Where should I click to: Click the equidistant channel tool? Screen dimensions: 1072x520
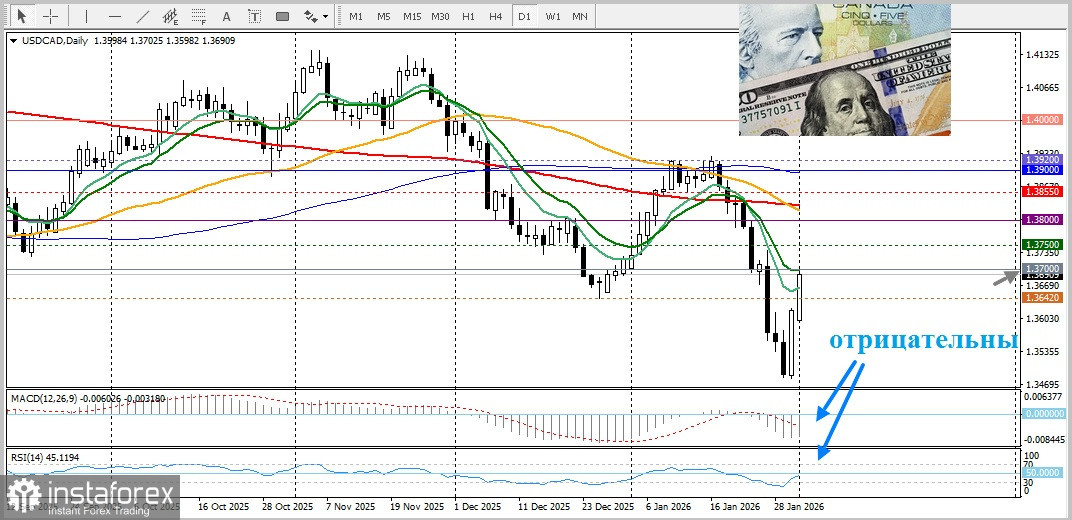[173, 16]
